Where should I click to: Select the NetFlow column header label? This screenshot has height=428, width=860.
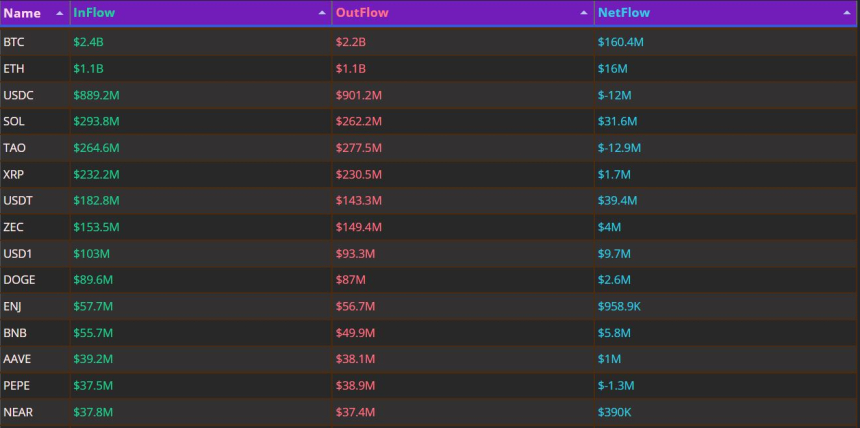[x=624, y=14]
